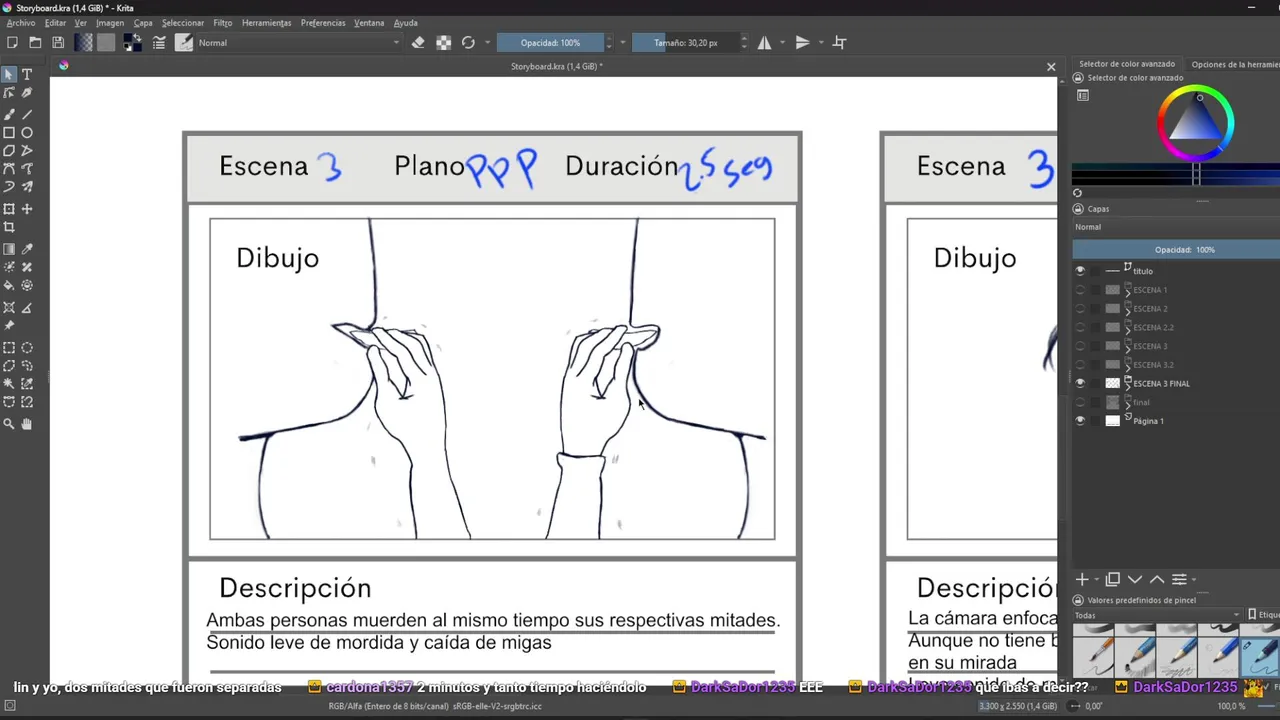Expand the final layer group
Screen dimensions: 1280x720
[1128, 404]
